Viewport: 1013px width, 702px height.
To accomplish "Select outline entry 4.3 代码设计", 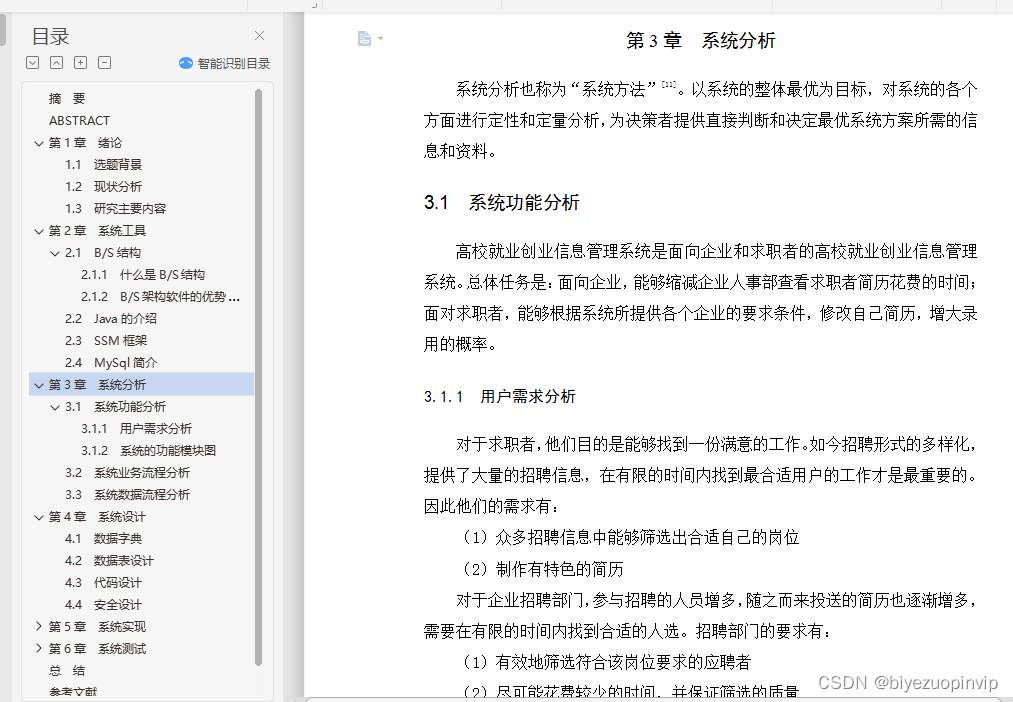I will 103,583.
